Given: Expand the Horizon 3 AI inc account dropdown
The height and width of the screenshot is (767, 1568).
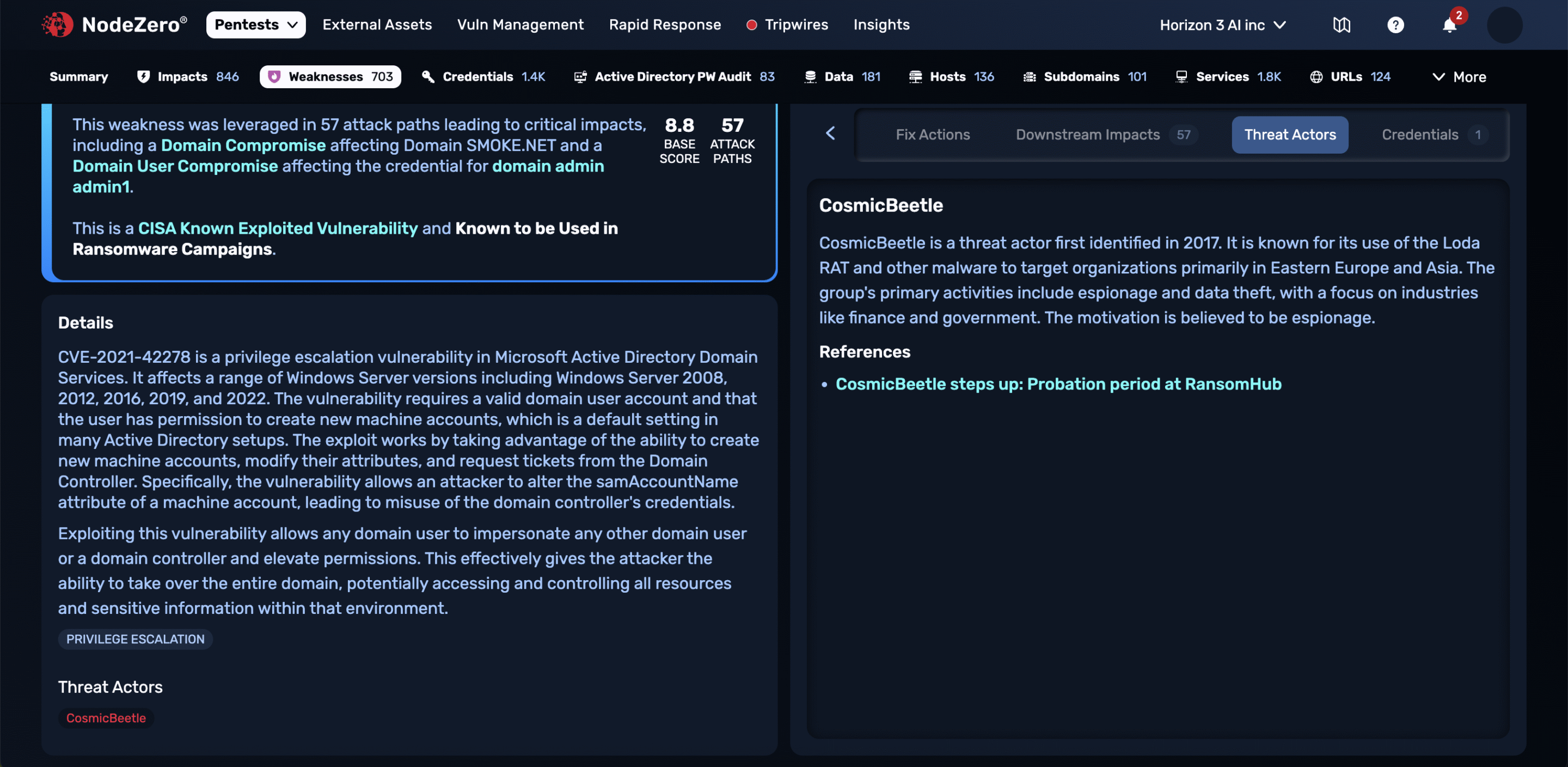Looking at the screenshot, I should pos(1223,25).
